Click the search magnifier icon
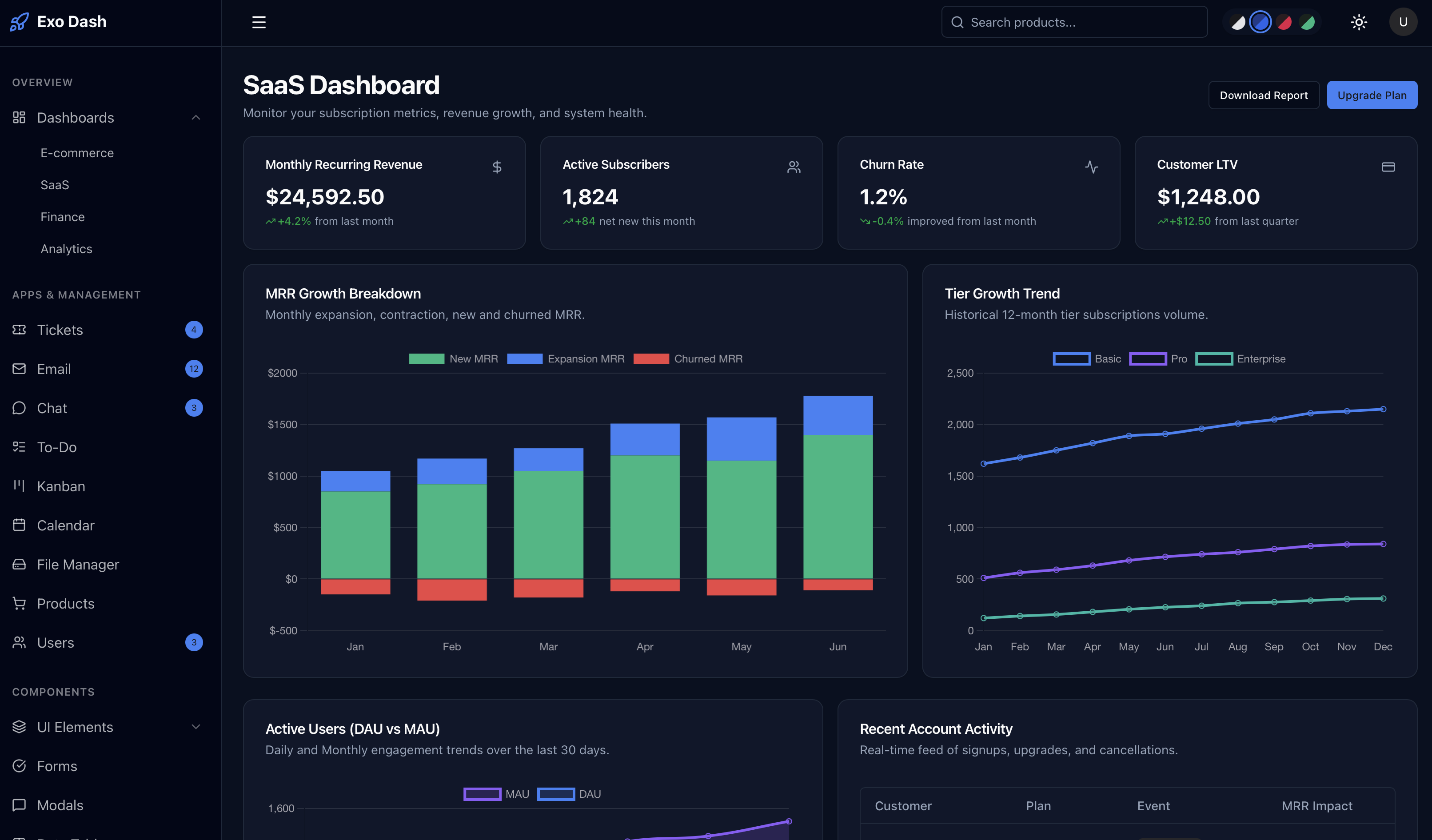The image size is (1432, 840). click(x=957, y=22)
